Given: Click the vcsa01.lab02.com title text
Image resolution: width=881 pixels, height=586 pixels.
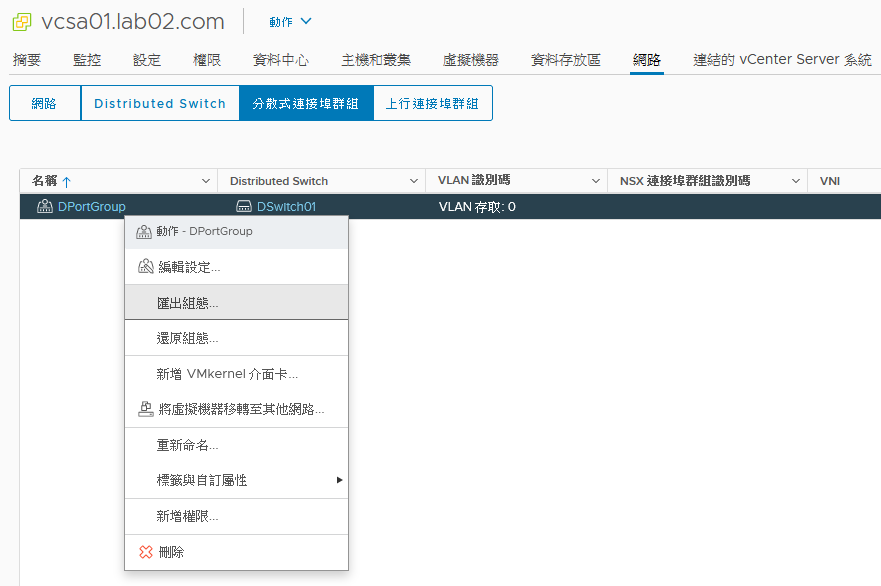Looking at the screenshot, I should 133,21.
